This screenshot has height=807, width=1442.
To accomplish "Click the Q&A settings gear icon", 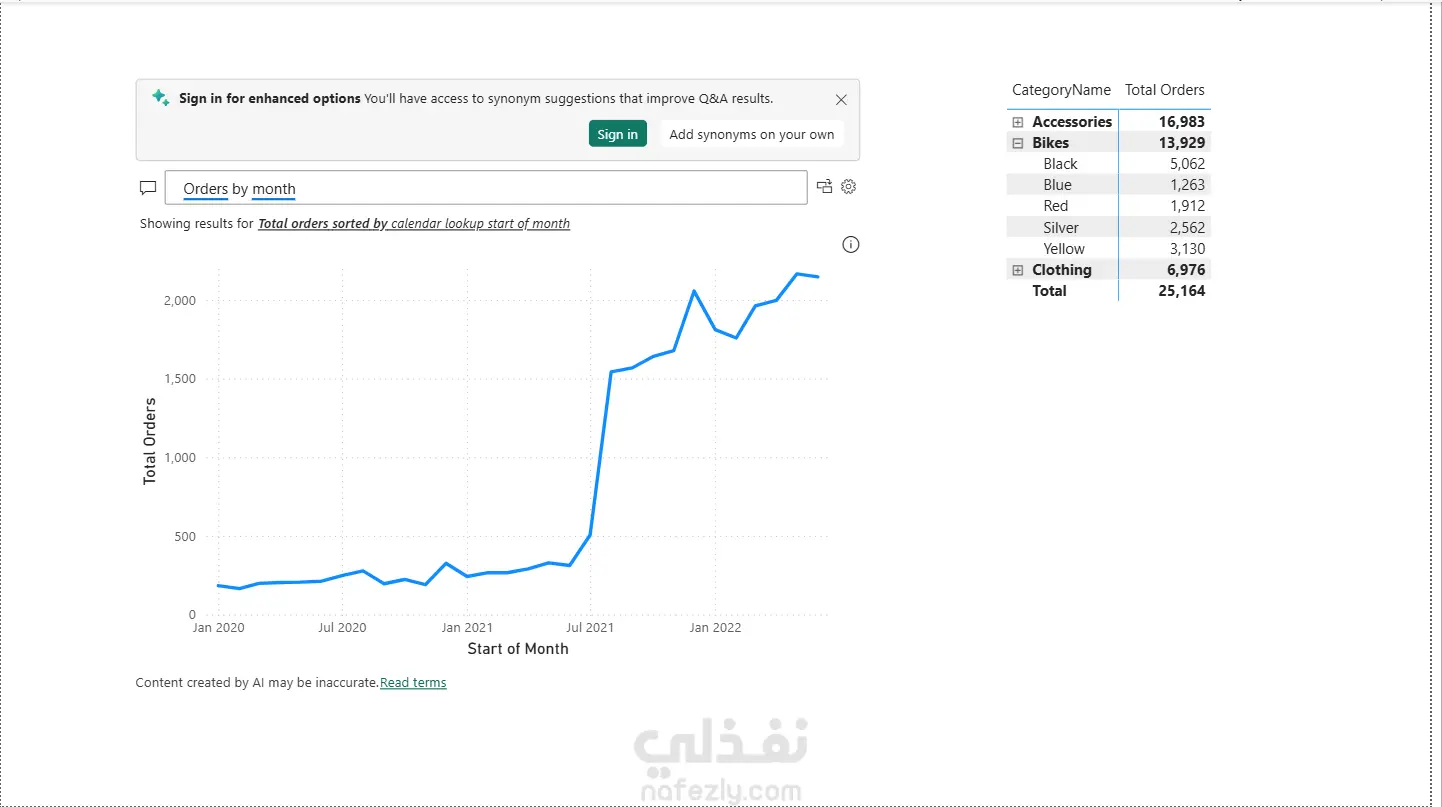I will 849,187.
